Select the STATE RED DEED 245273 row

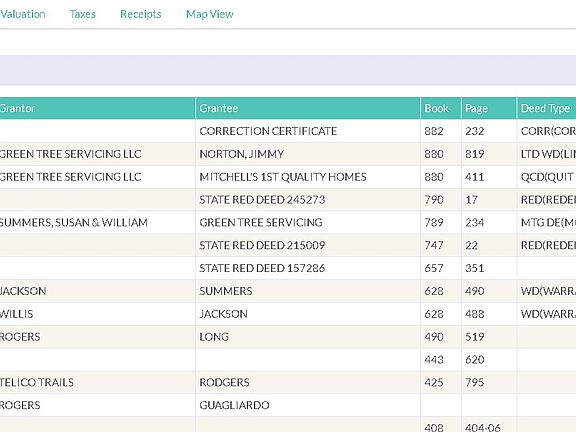pos(288,200)
